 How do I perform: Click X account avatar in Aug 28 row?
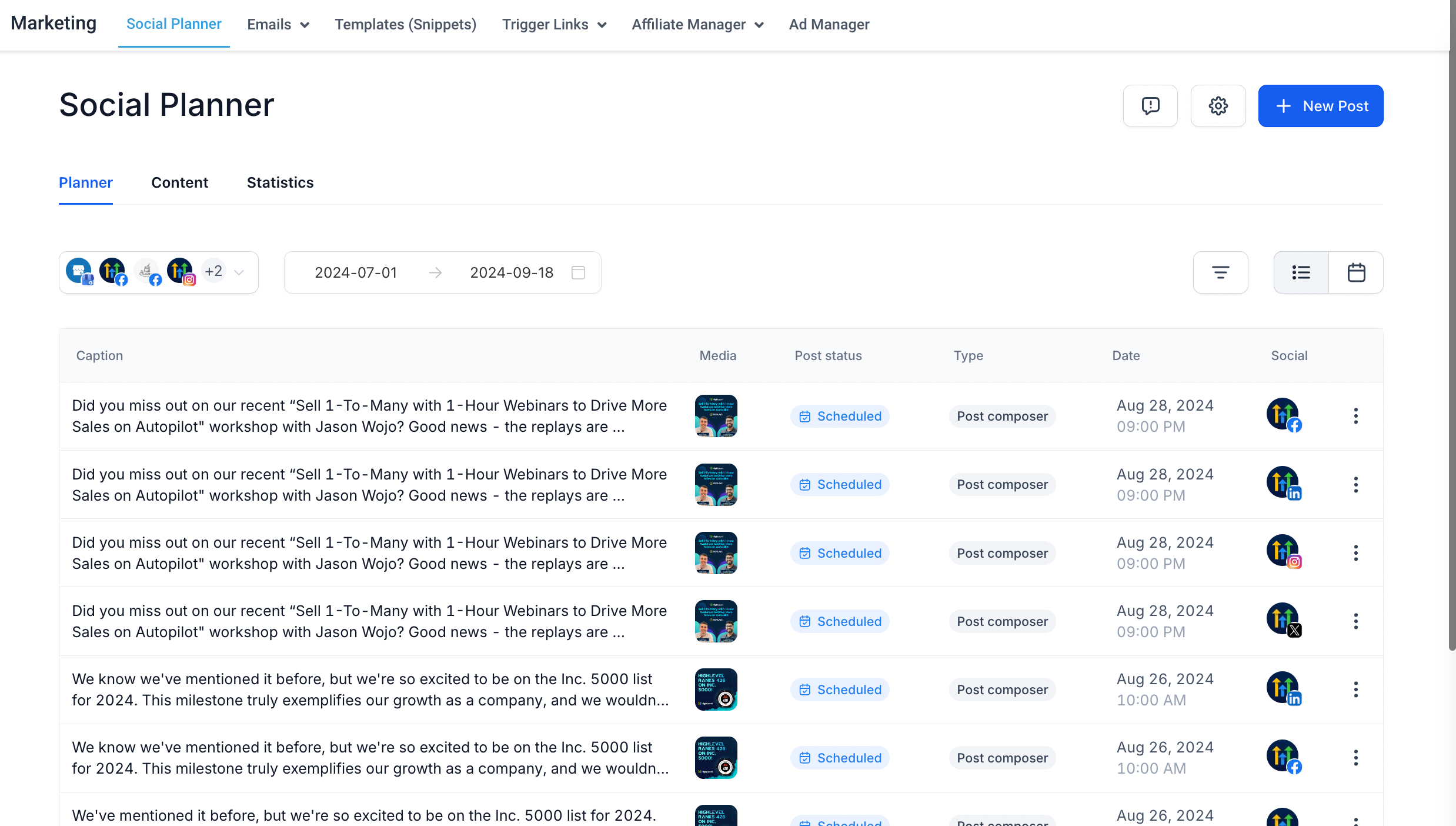(x=1284, y=620)
